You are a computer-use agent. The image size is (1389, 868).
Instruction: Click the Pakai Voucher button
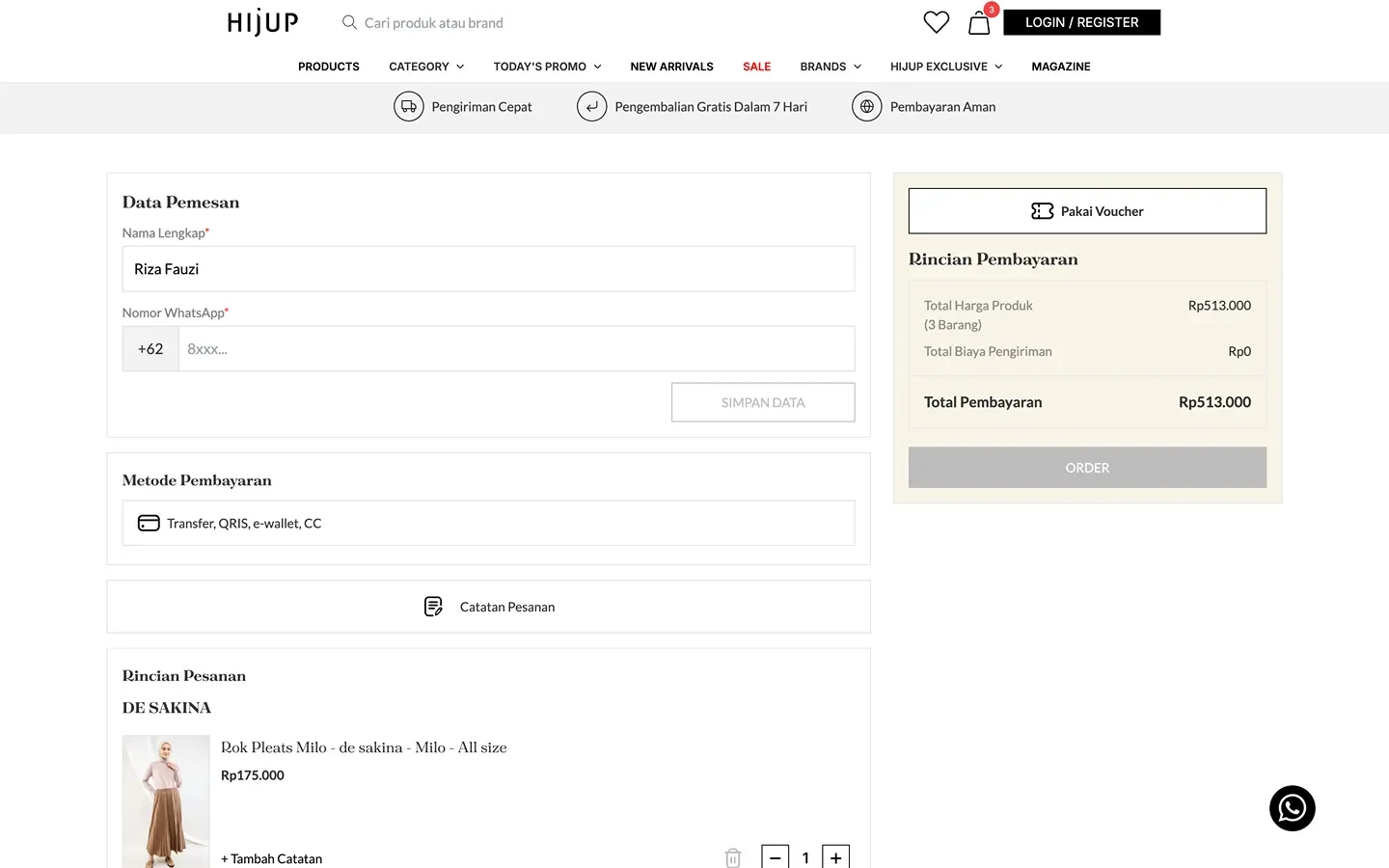tap(1087, 211)
